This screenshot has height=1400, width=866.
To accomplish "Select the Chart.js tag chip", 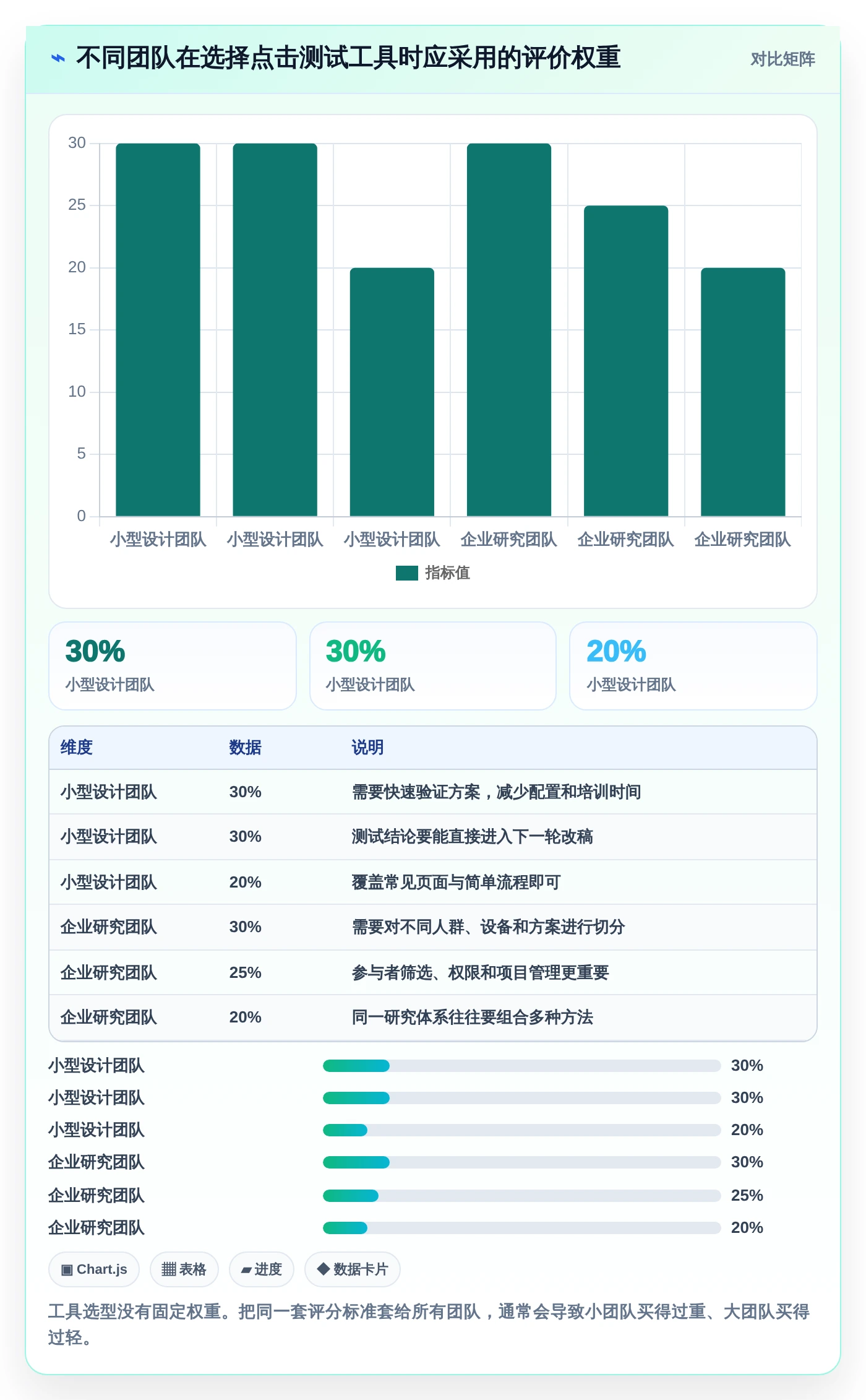I will pyautogui.click(x=94, y=1269).
